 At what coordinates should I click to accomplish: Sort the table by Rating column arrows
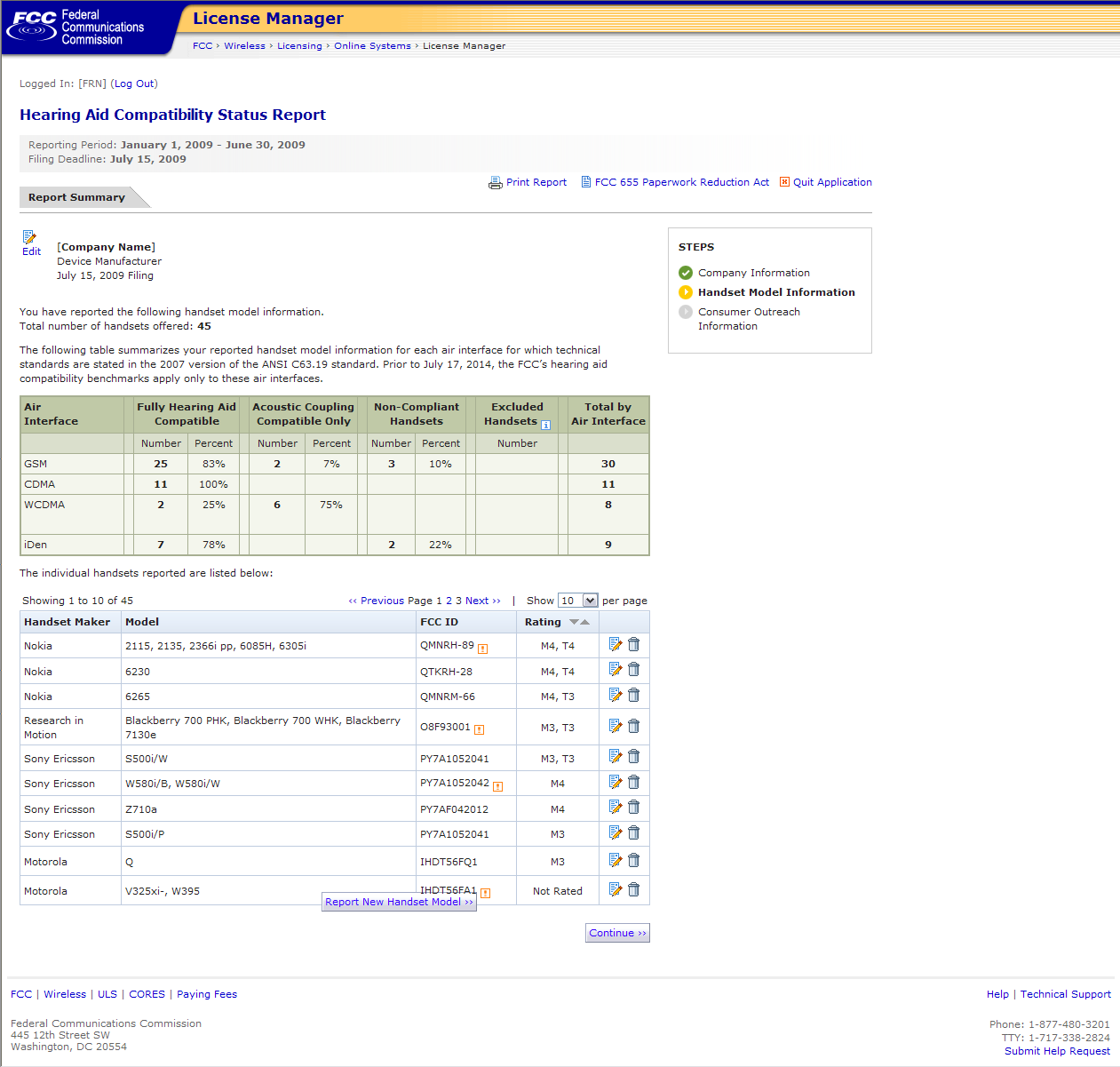[x=579, y=622]
